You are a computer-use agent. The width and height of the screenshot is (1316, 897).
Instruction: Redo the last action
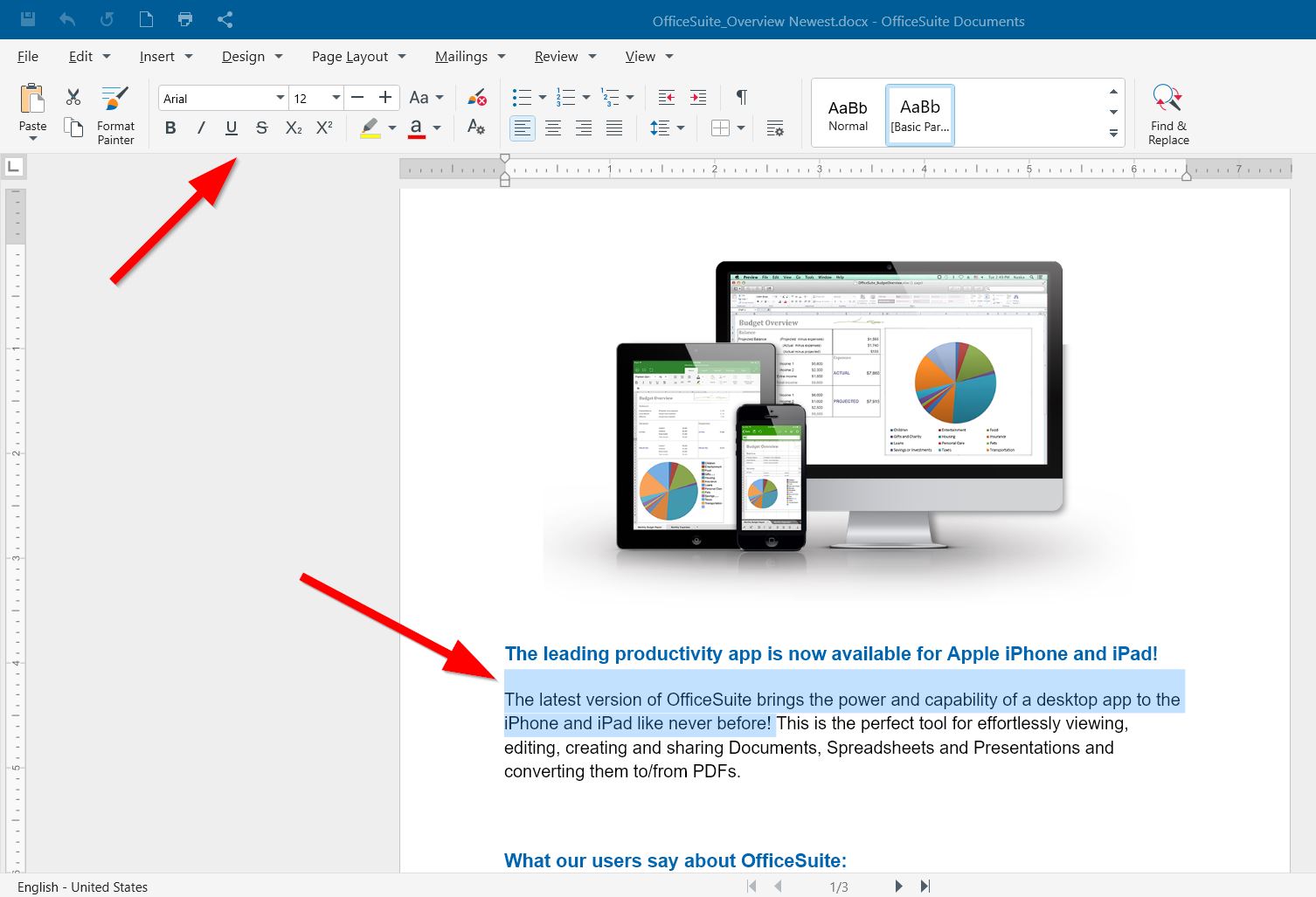click(x=107, y=19)
